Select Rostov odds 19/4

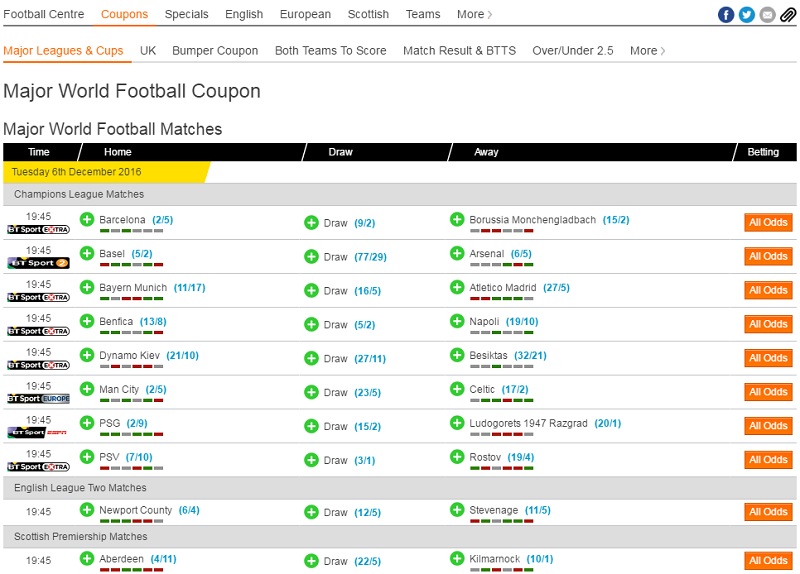point(520,457)
